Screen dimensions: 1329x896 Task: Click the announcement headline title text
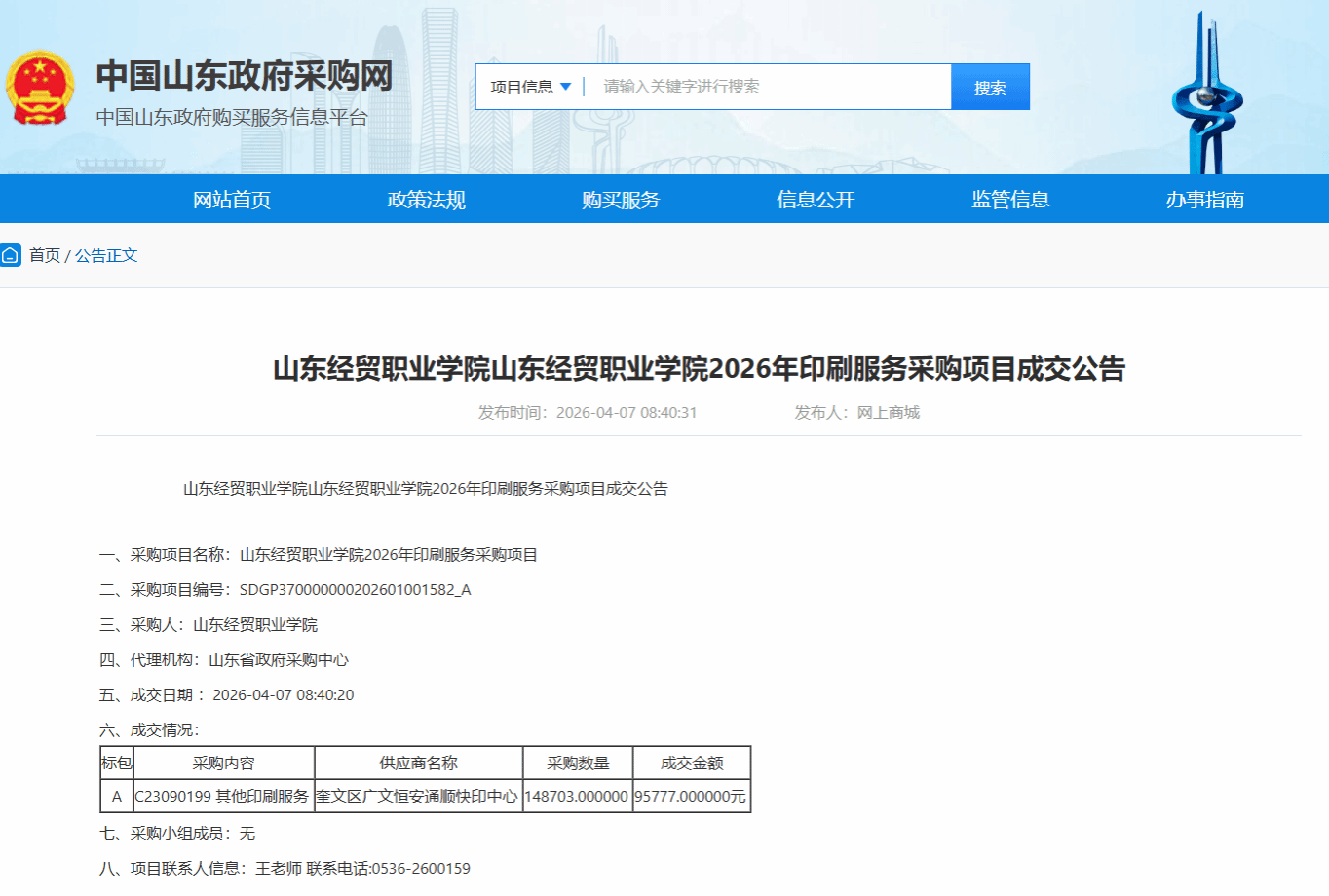[x=699, y=369]
